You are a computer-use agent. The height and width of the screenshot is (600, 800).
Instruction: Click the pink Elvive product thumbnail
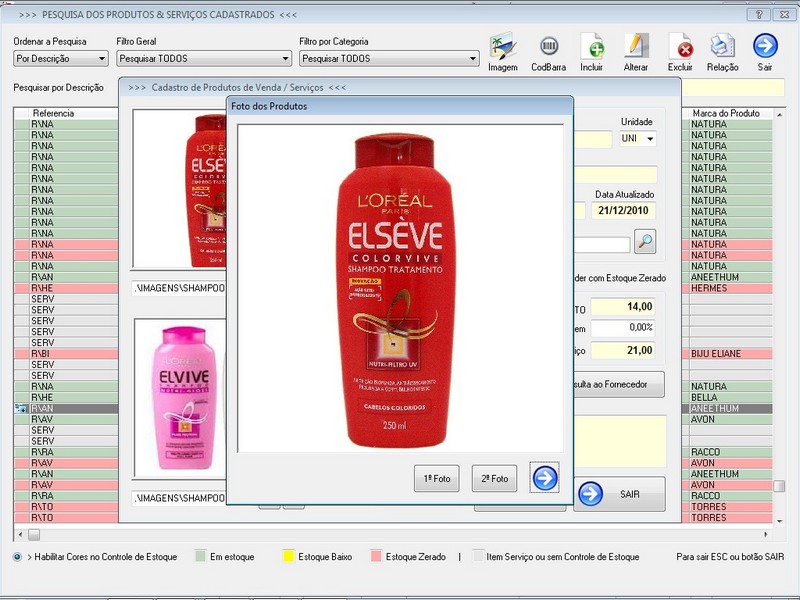tap(177, 395)
